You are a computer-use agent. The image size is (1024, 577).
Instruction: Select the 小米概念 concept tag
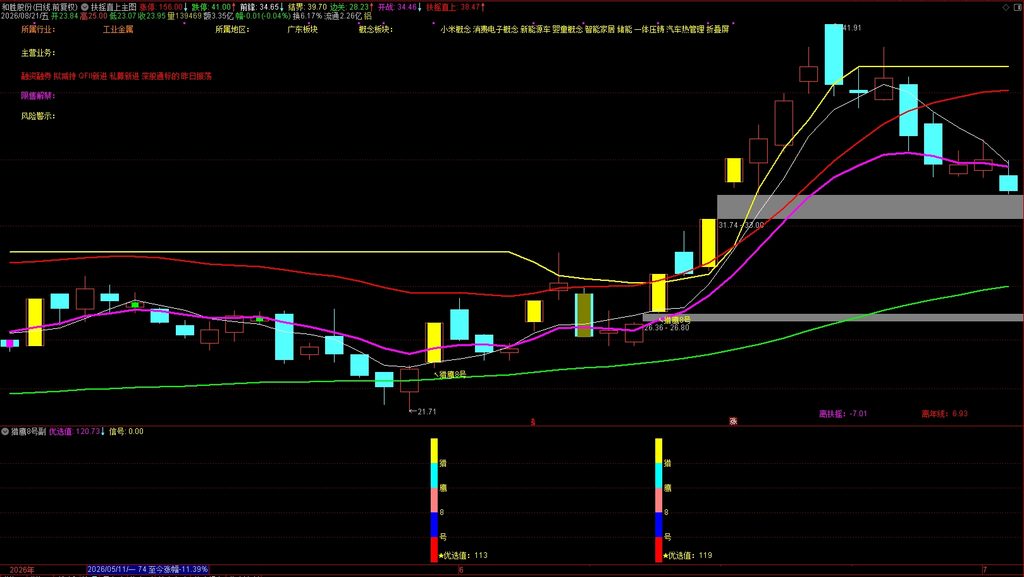tap(456, 29)
